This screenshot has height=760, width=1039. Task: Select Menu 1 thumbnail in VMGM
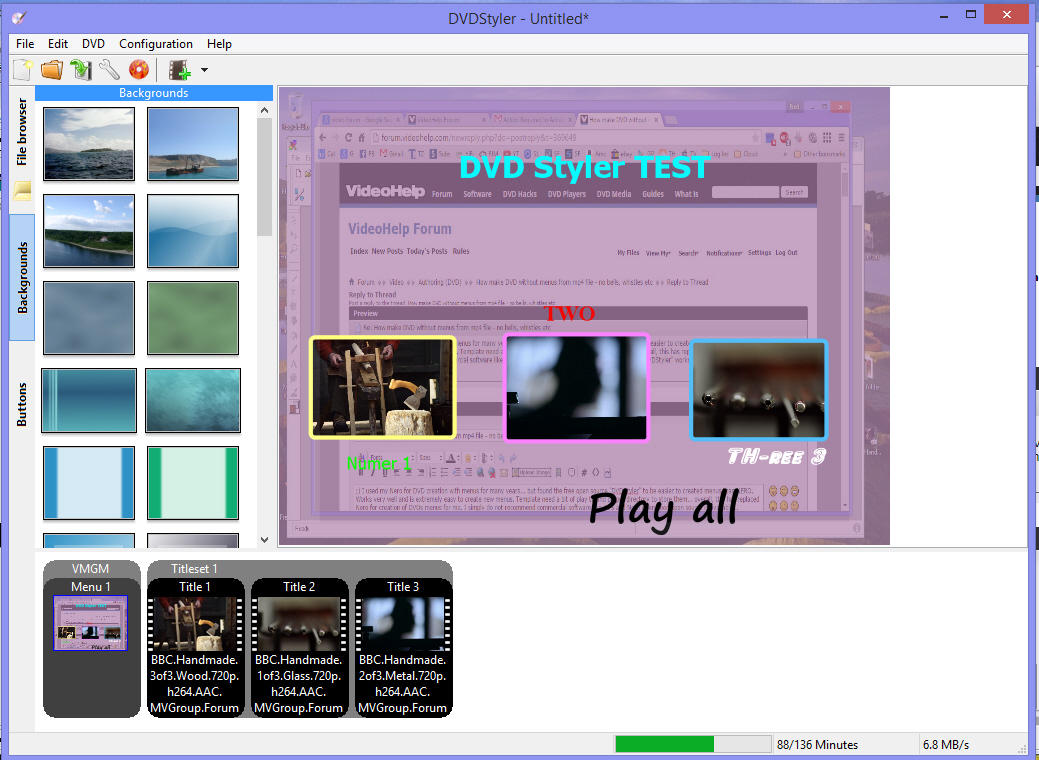[91, 623]
